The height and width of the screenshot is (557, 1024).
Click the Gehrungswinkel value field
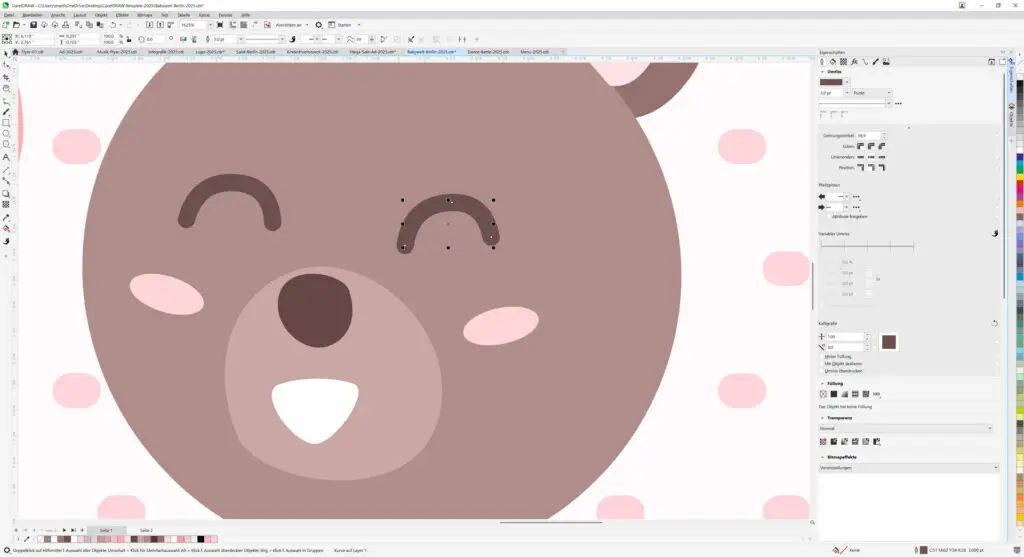(x=868, y=136)
